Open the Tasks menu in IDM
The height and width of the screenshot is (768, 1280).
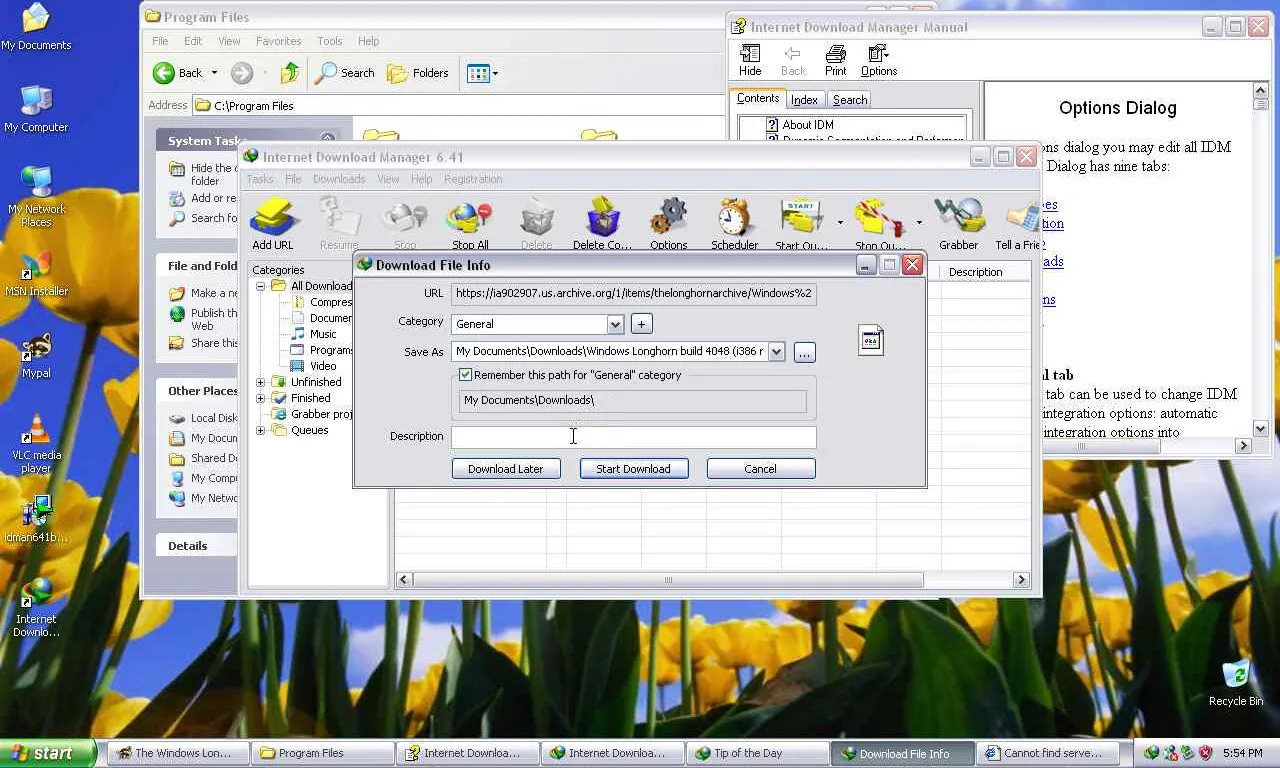(x=260, y=179)
